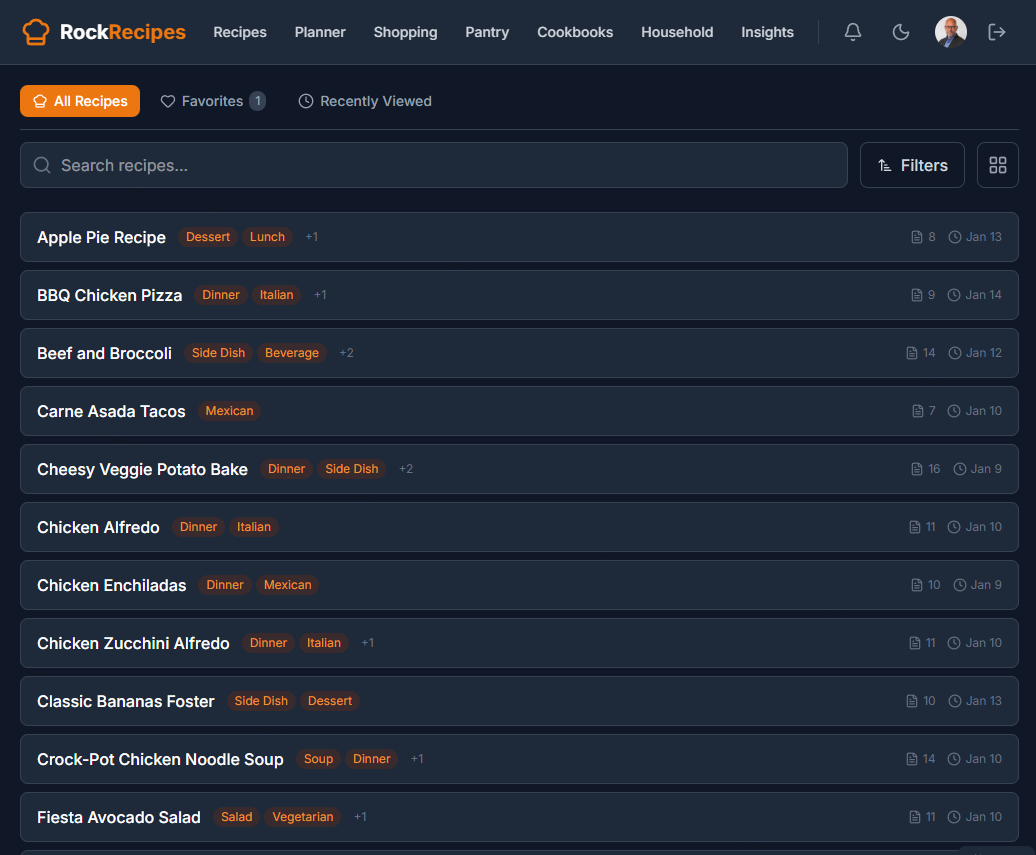Go to the Planner menu
The width and height of the screenshot is (1036, 855).
tap(320, 32)
